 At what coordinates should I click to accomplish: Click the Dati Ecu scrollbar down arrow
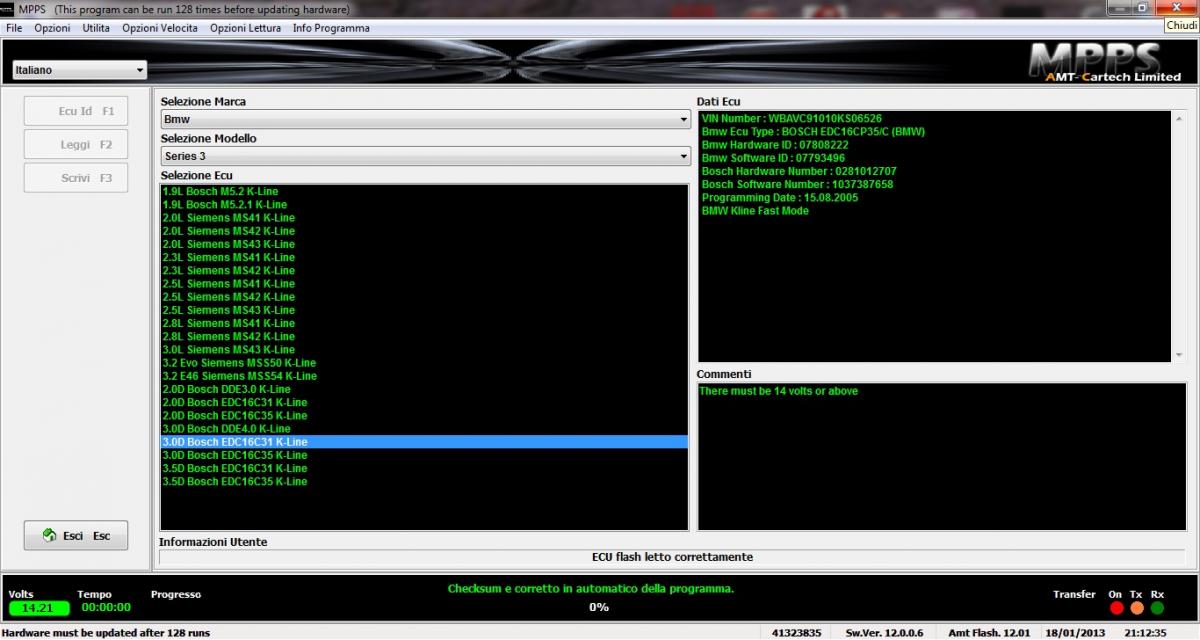click(1180, 354)
